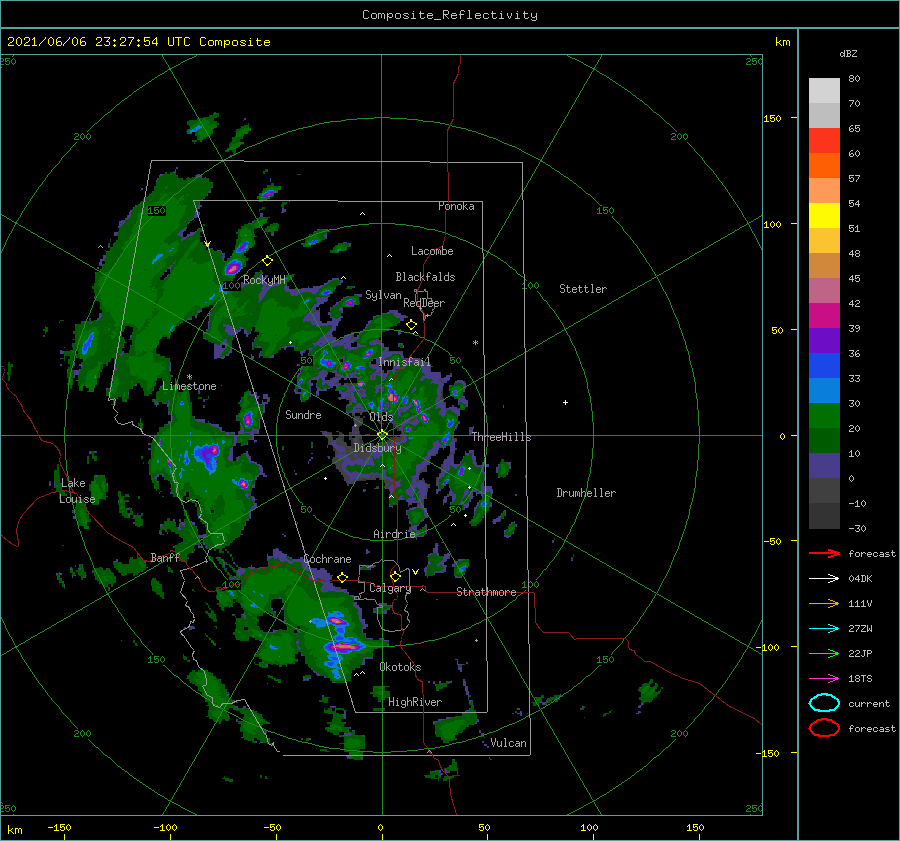This screenshot has height=841, width=900.
Task: Select the dark gray -10 dBZ swatch
Action: [824, 515]
